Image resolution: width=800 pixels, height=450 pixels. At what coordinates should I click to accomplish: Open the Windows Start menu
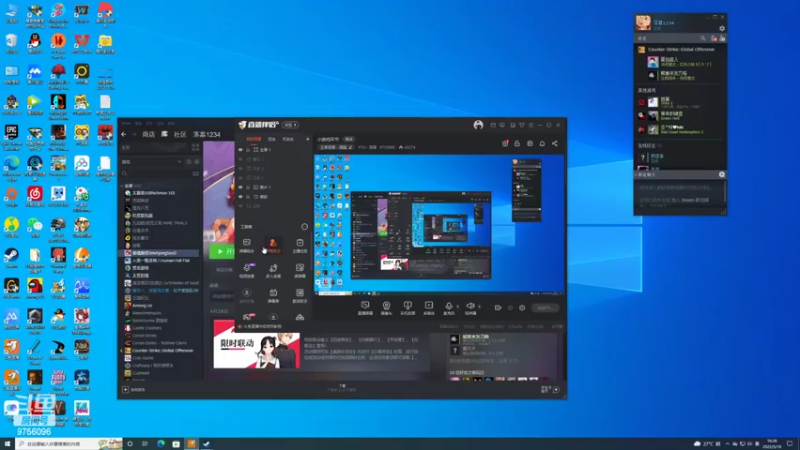(7, 443)
